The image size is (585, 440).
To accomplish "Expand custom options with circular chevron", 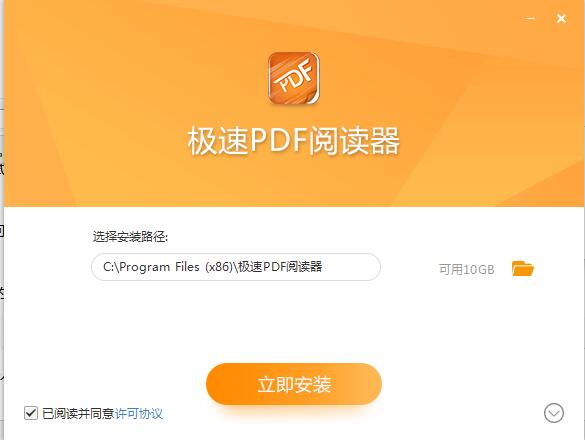I will coord(554,413).
